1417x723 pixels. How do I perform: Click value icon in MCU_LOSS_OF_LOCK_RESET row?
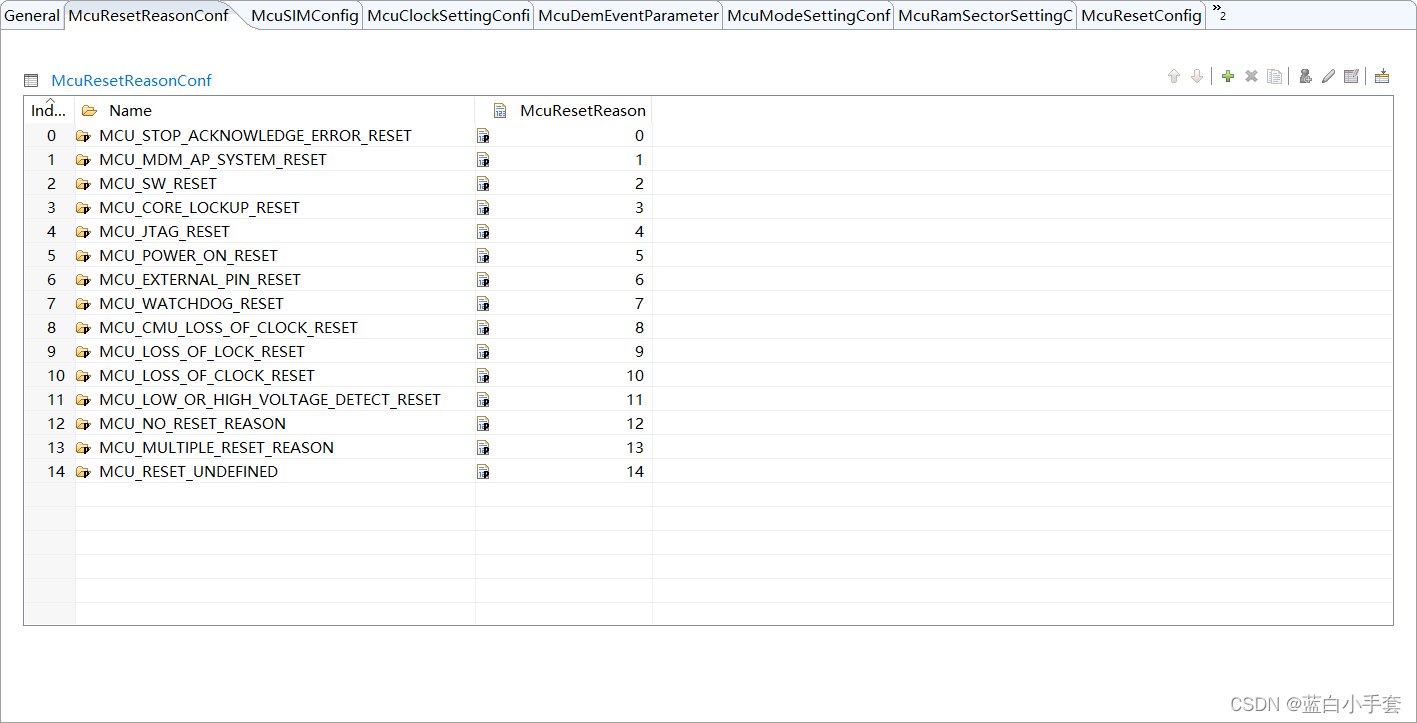click(x=484, y=352)
